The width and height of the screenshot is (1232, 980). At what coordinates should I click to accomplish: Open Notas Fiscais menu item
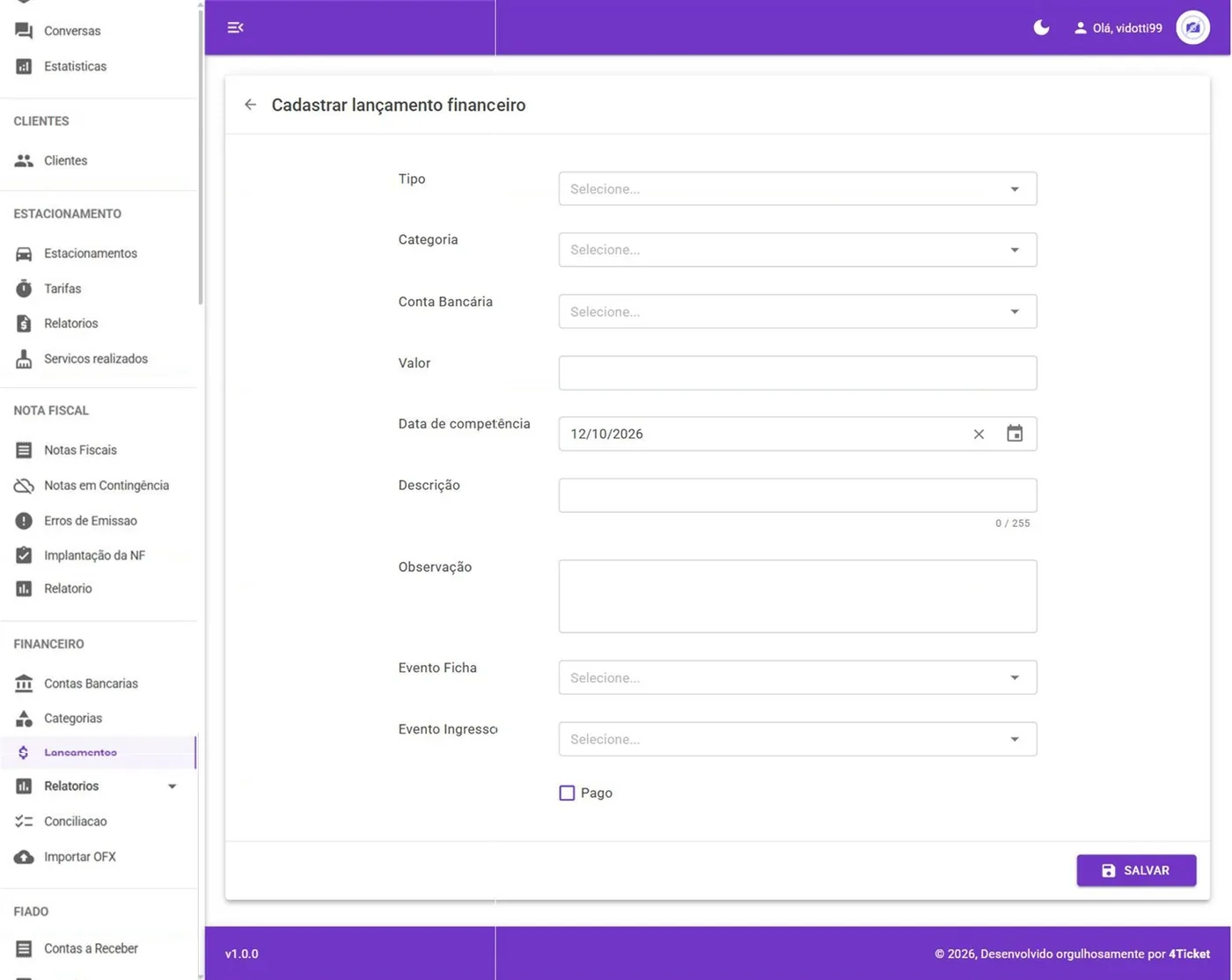(98, 450)
